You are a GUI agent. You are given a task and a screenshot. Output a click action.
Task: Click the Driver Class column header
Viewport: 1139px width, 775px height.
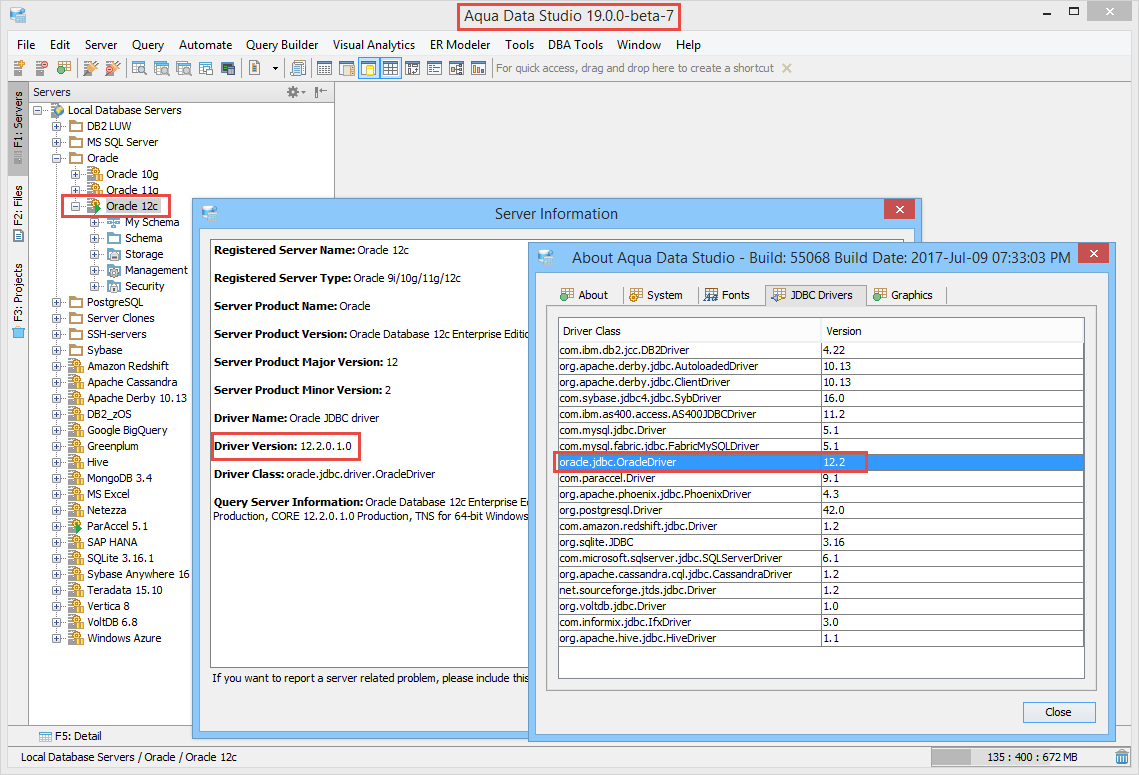(x=689, y=330)
